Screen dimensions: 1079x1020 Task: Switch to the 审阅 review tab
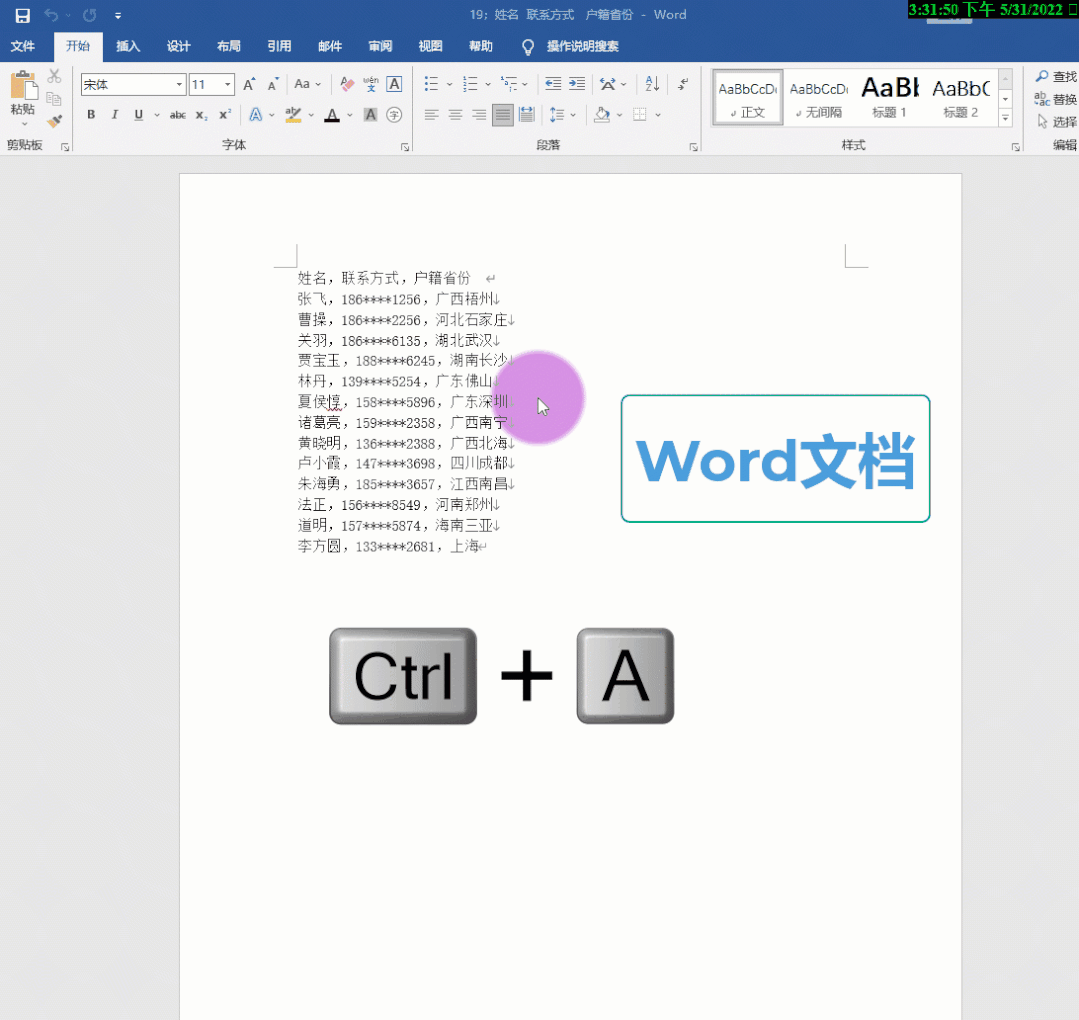click(380, 46)
